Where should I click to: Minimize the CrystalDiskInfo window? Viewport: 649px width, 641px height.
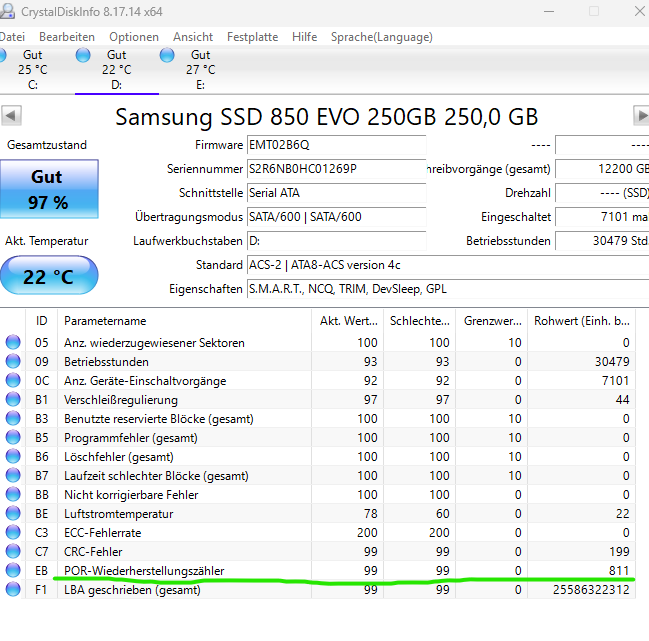click(x=549, y=12)
